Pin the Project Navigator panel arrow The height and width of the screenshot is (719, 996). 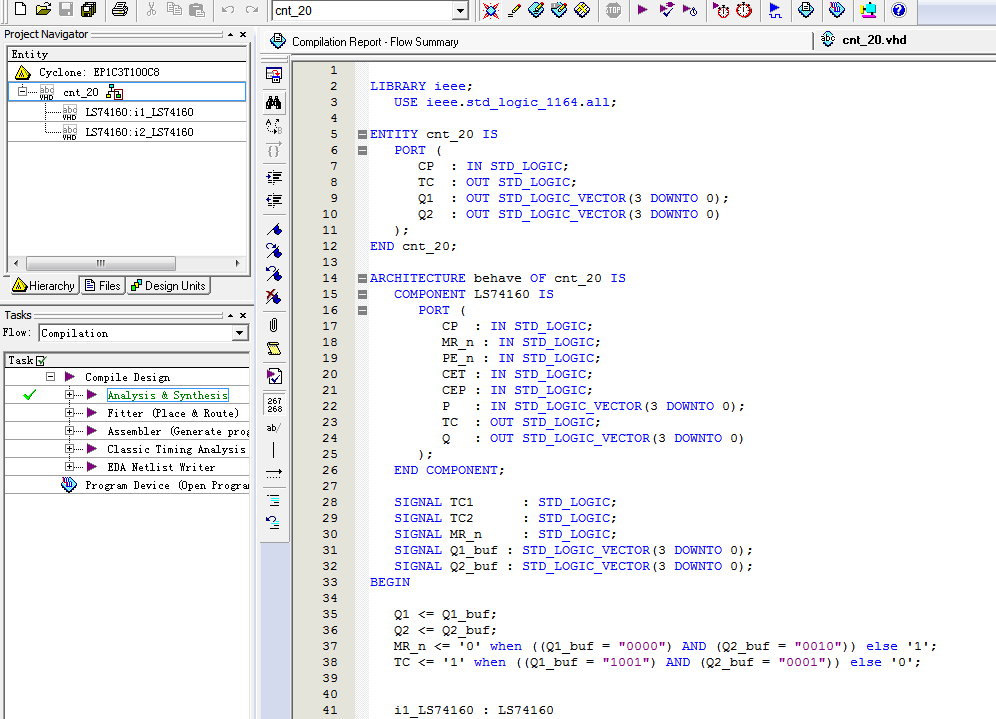point(230,34)
